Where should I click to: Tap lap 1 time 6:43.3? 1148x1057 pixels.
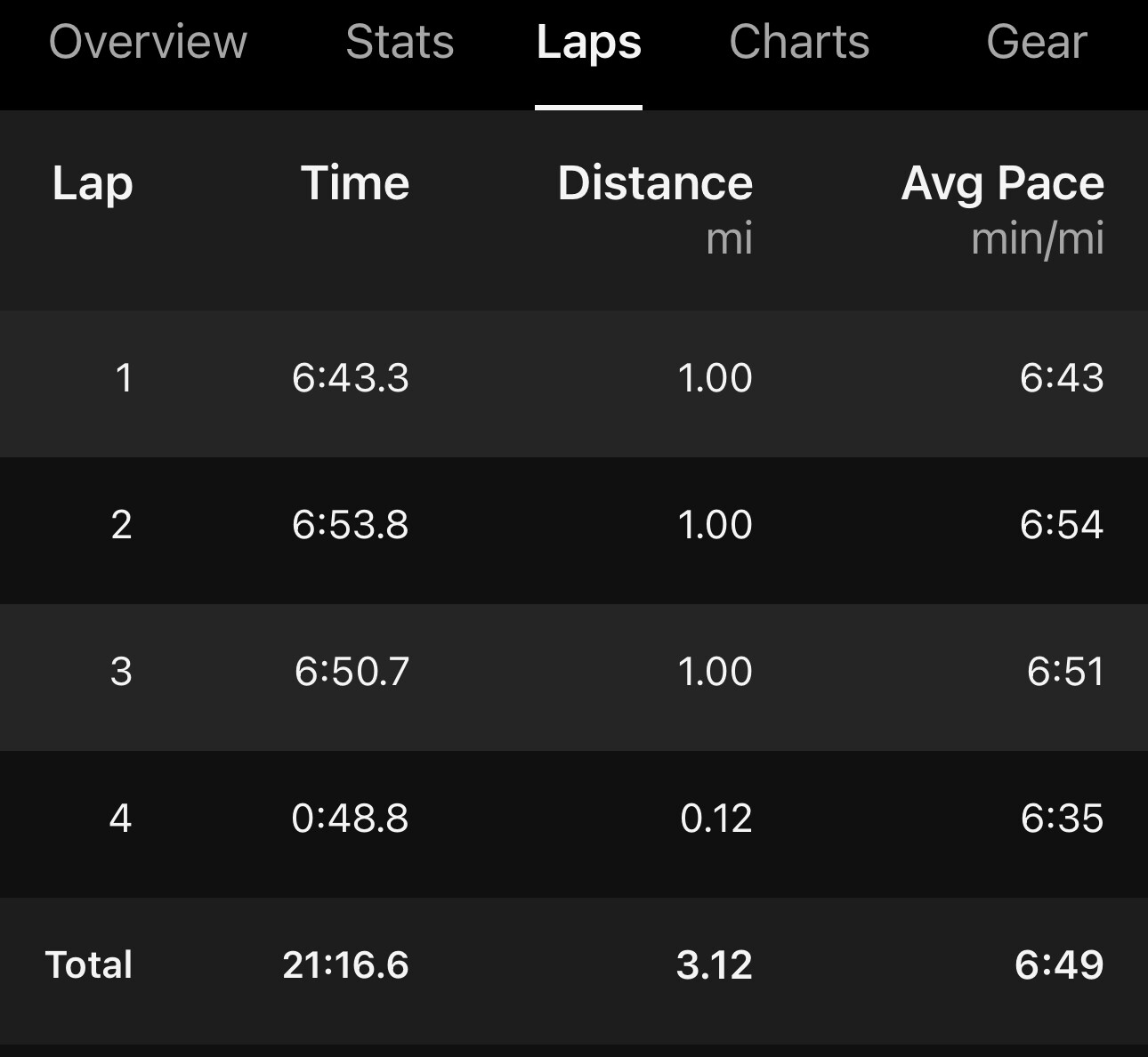pos(351,378)
